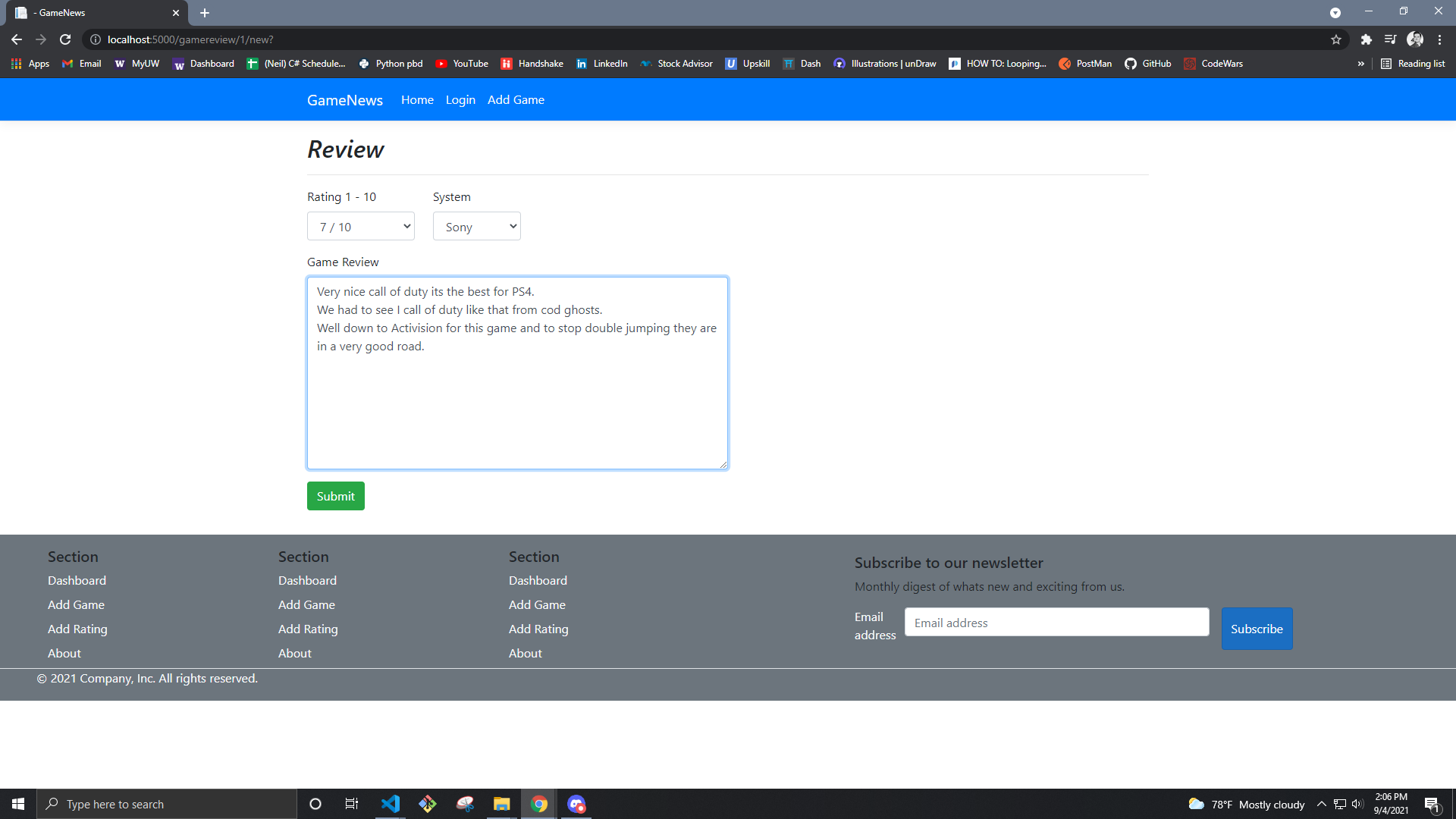Click the Chrome browser taskbar icon

coord(538,804)
